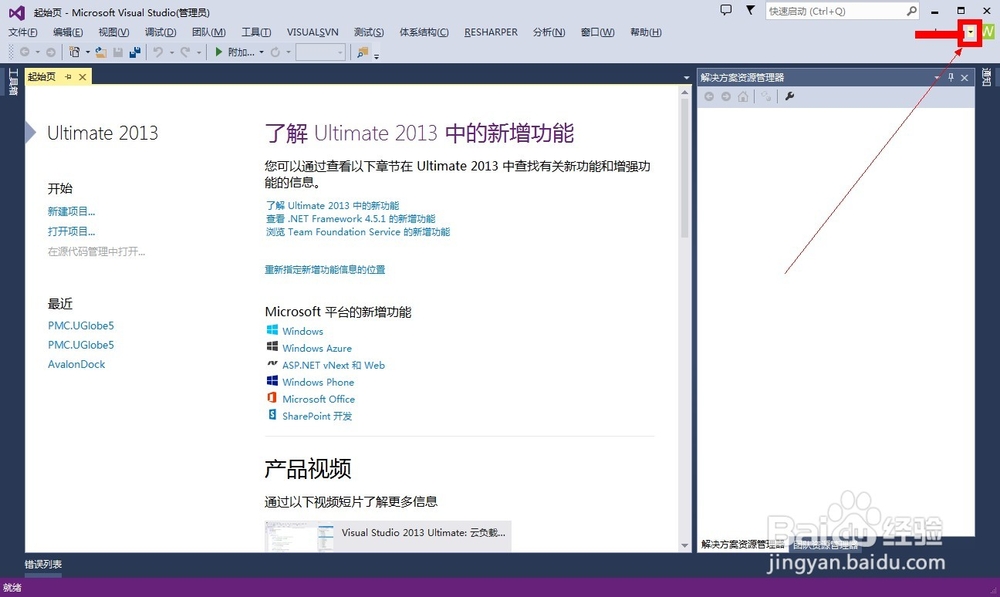This screenshot has width=1000, height=597.
Task: Click the Navigate Backward toolbar icon
Action: point(24,52)
